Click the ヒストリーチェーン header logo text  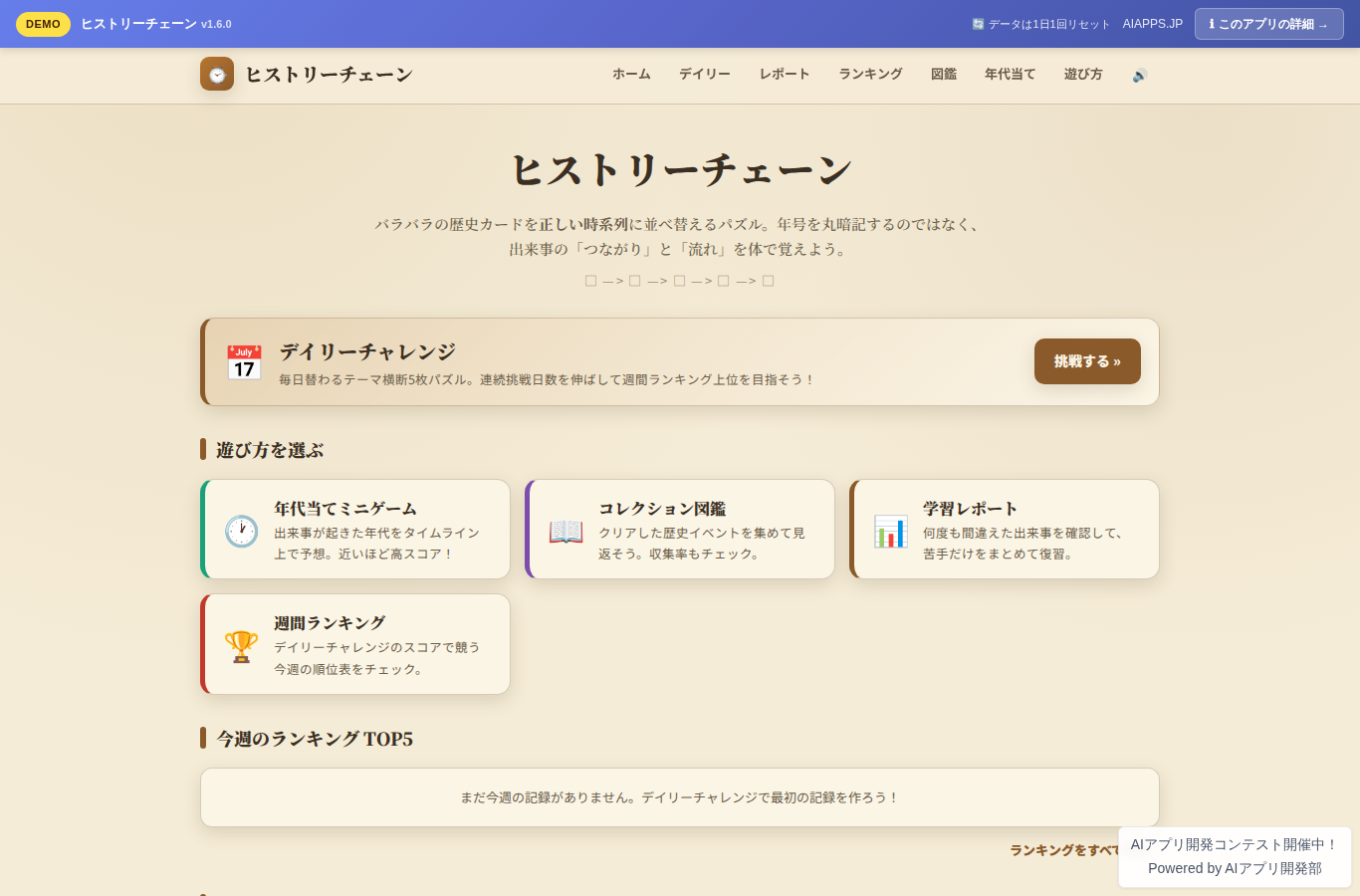(329, 75)
